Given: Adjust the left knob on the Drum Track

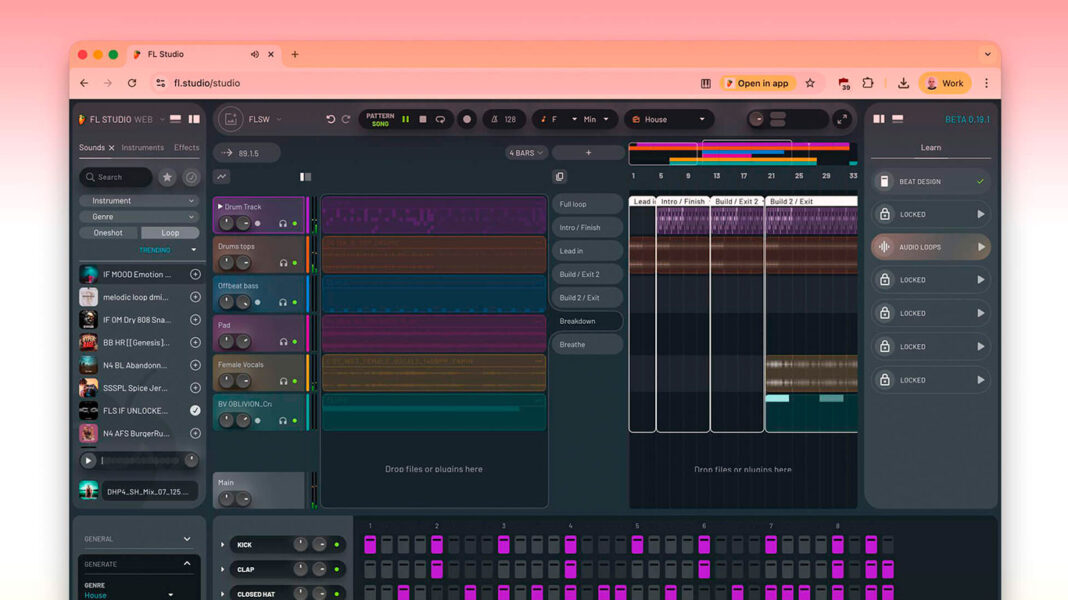Looking at the screenshot, I should click(226, 221).
